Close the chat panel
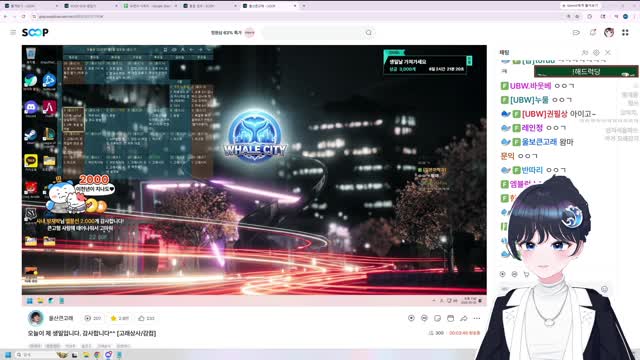This screenshot has height=360, width=640. 608,52
